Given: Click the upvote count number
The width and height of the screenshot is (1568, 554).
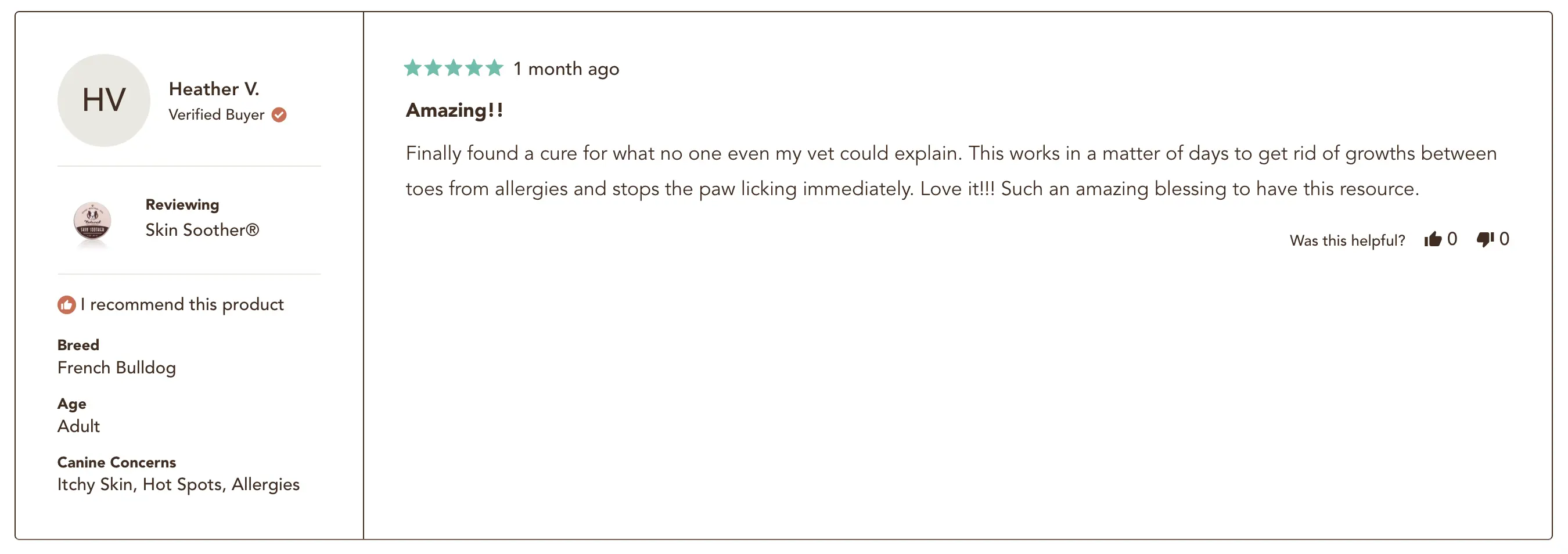Looking at the screenshot, I should point(1452,239).
